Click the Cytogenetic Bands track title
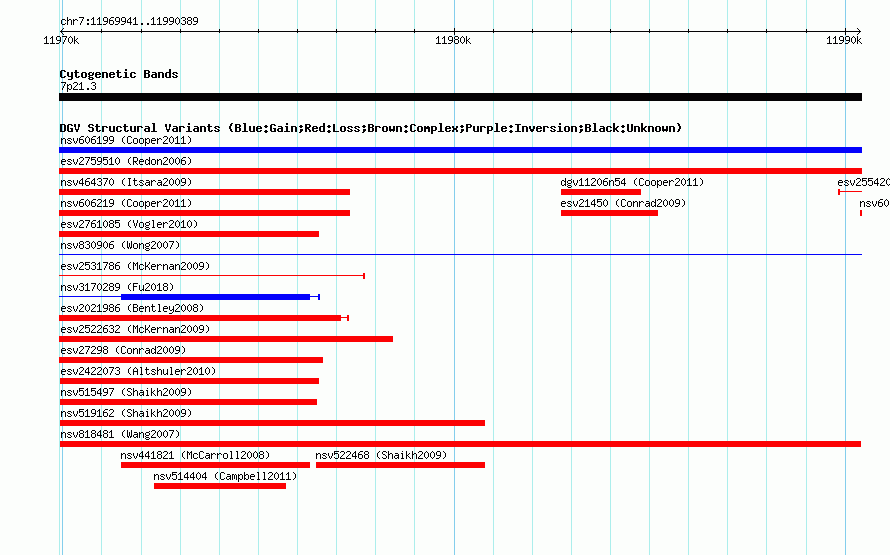The image size is (890, 555). 119,74
